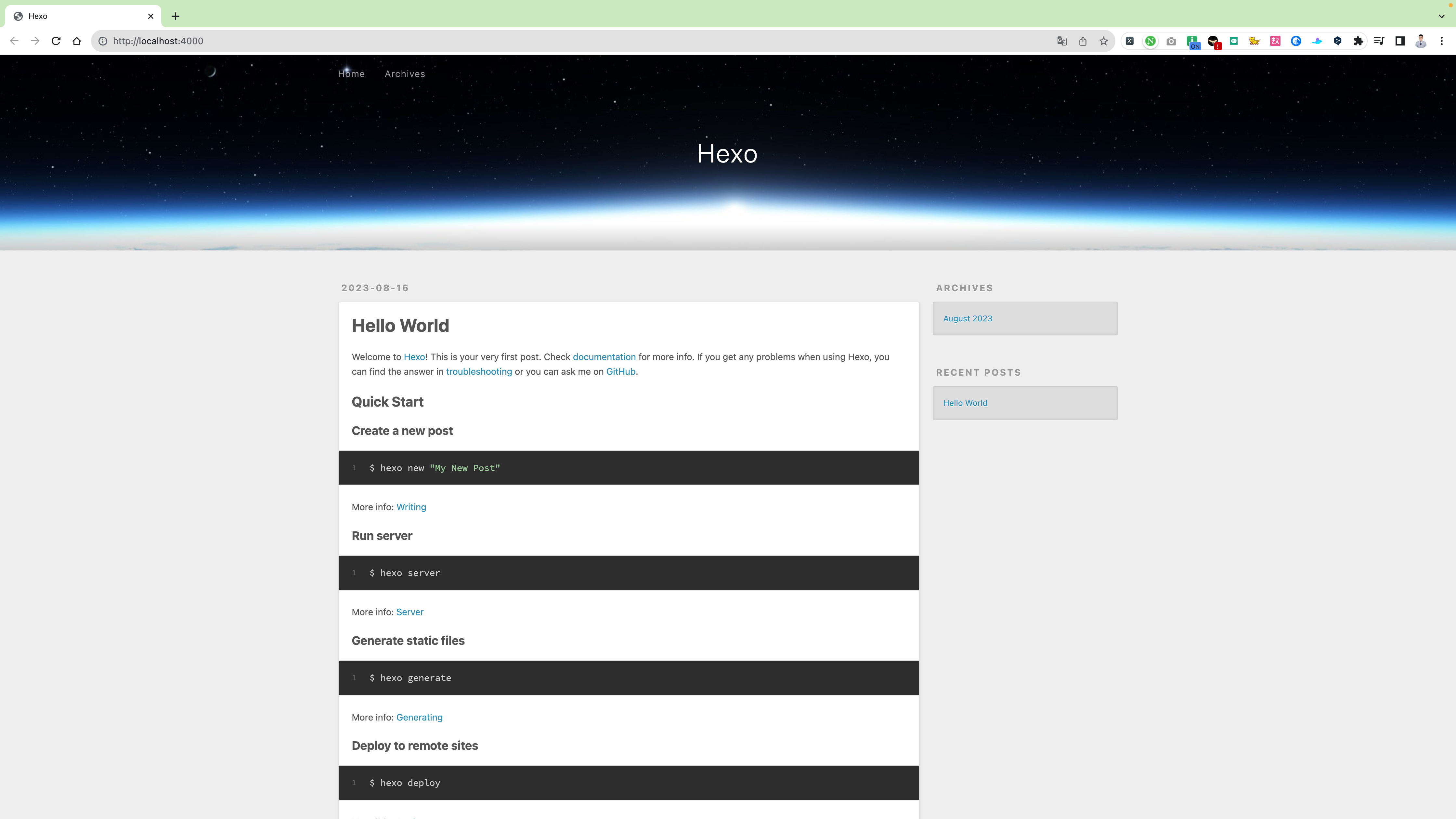The image size is (1456, 819).
Task: Follow the Hexo link in the welcome text
Action: (414, 357)
